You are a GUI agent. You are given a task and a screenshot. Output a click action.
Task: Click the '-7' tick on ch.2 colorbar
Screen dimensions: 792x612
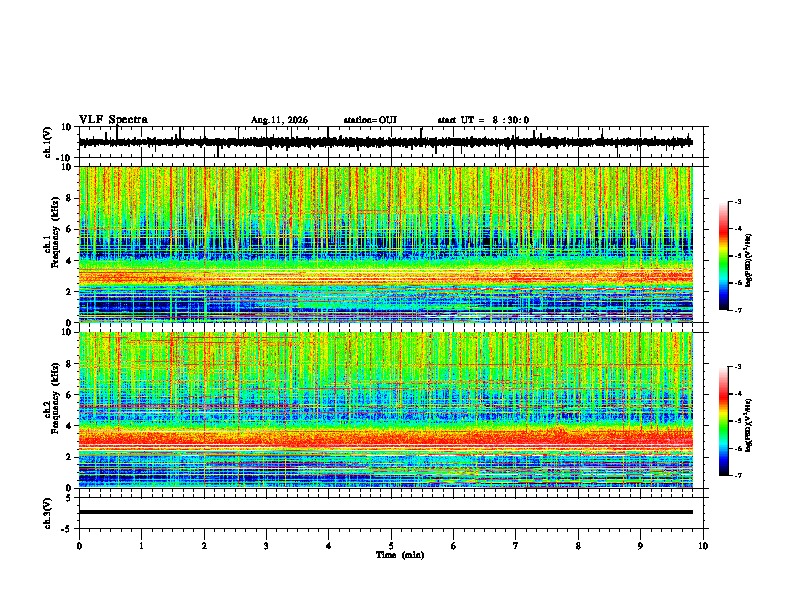pos(737,475)
